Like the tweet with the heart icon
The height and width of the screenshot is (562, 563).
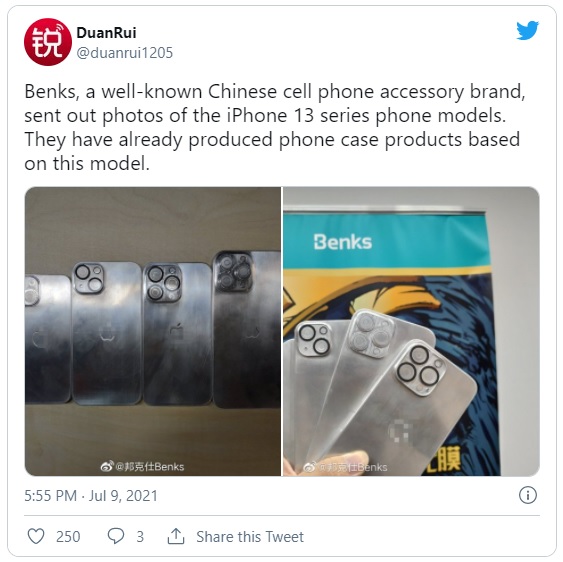36,537
